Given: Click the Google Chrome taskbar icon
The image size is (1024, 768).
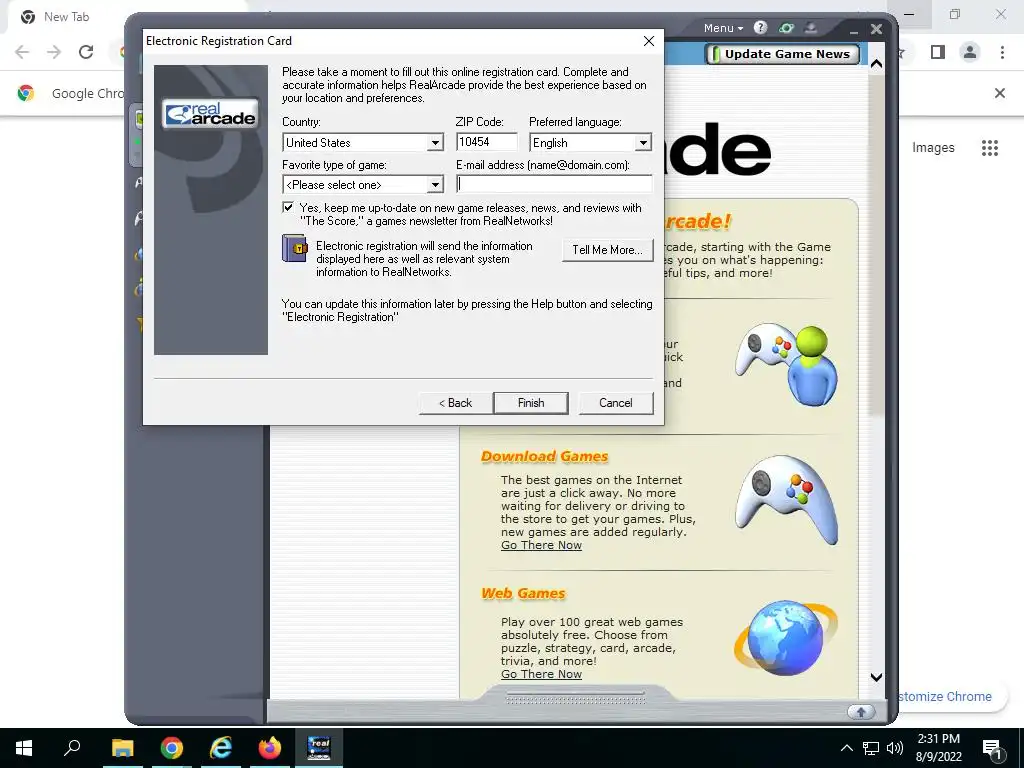Looking at the screenshot, I should (x=172, y=748).
